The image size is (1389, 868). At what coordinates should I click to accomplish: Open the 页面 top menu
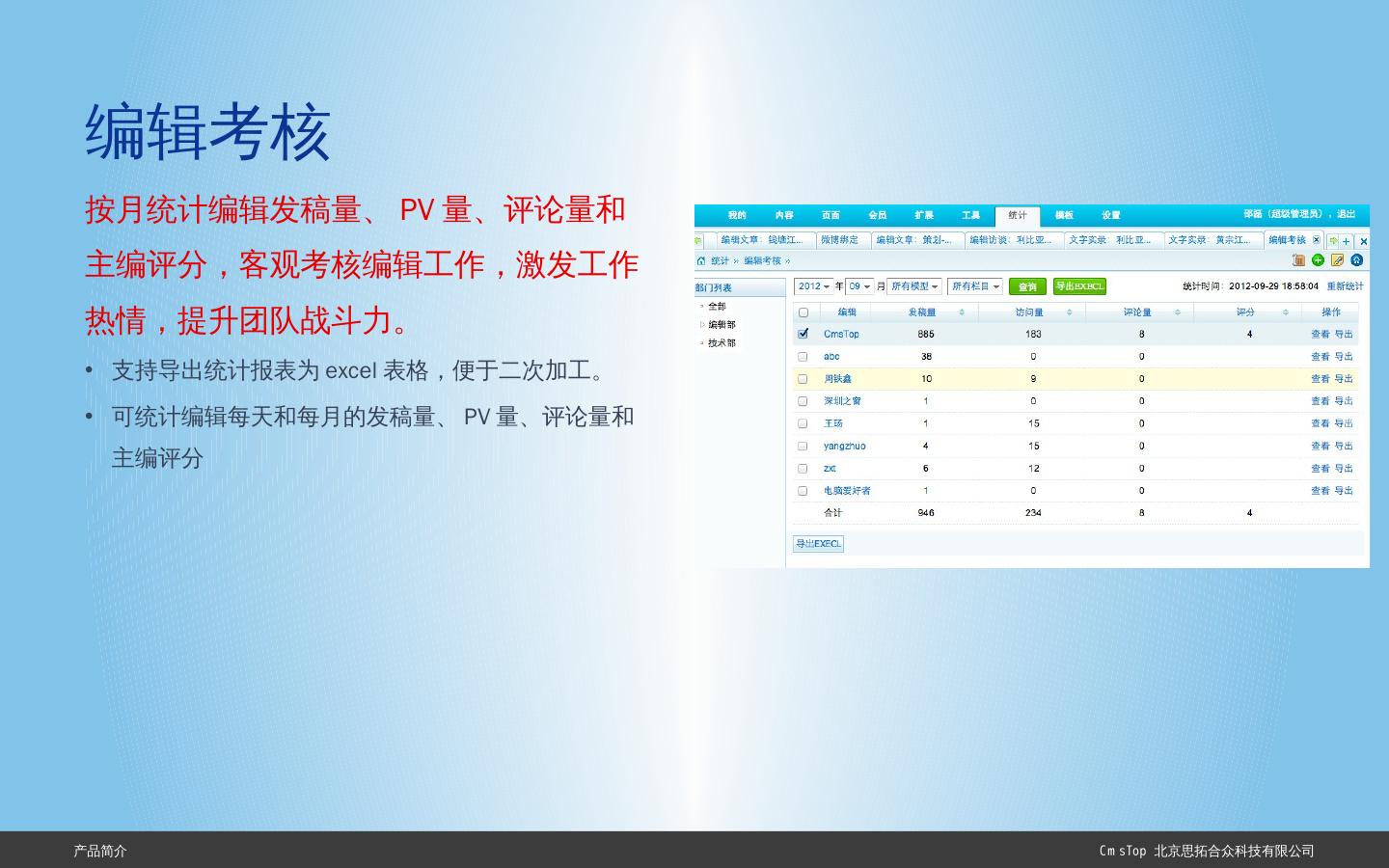click(831, 215)
